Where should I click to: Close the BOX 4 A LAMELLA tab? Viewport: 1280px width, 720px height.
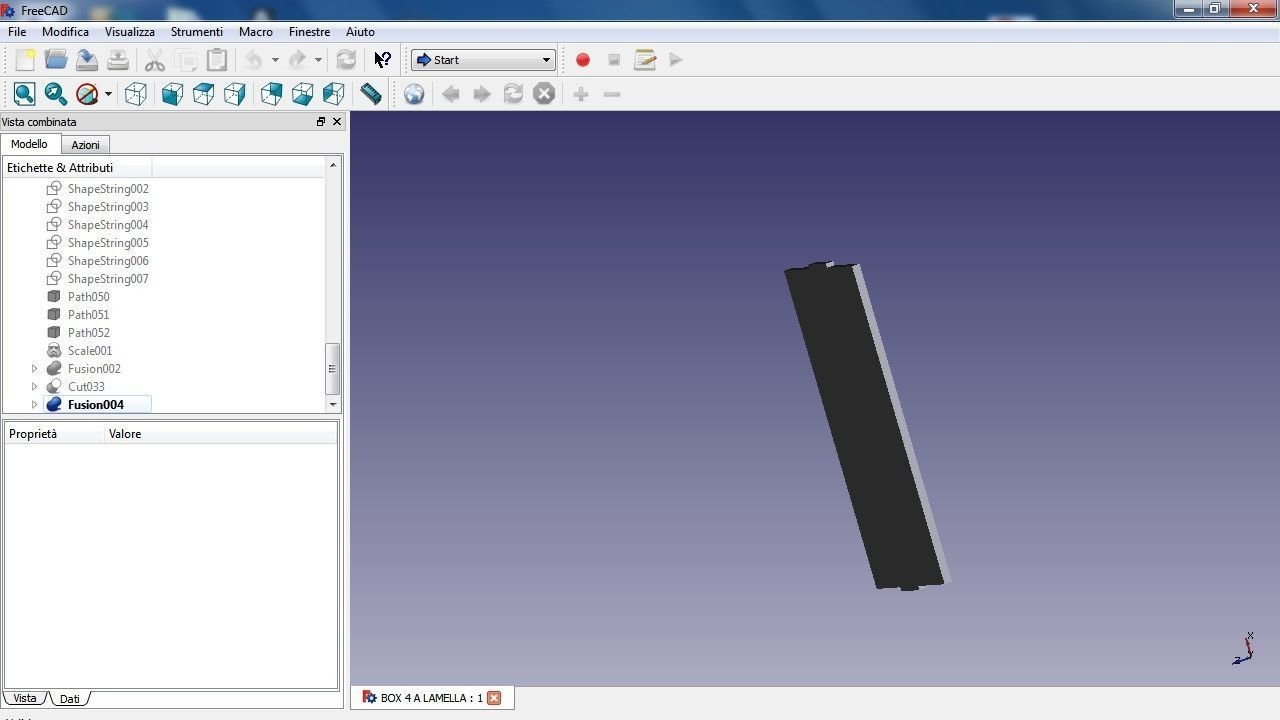point(494,698)
